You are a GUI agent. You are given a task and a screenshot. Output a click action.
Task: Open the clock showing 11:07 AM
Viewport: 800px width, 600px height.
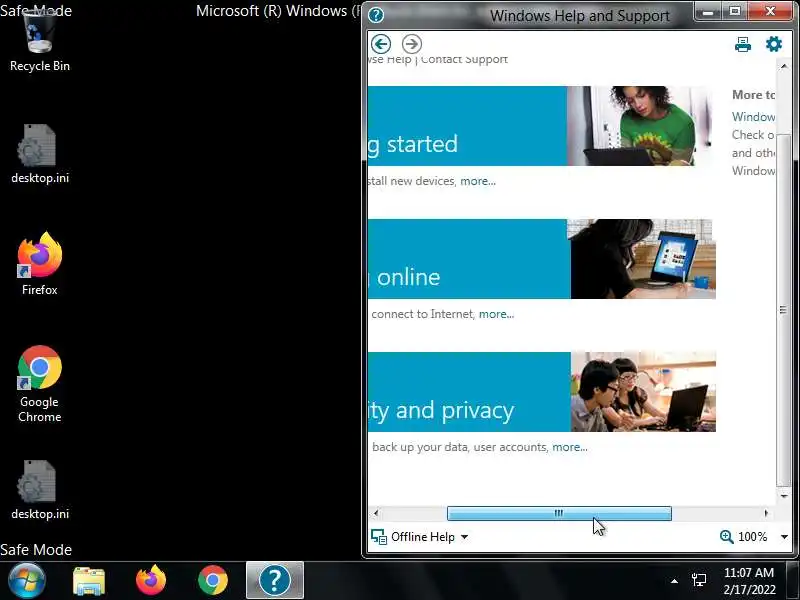[x=749, y=581]
